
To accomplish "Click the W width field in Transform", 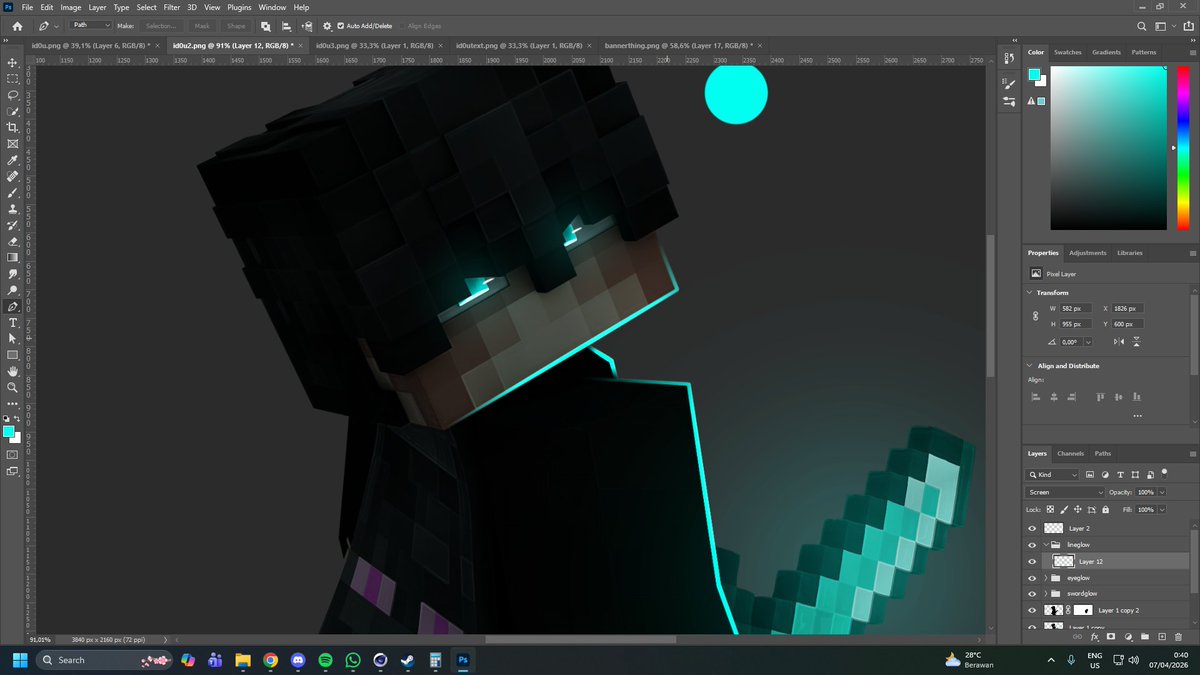I will [1076, 308].
